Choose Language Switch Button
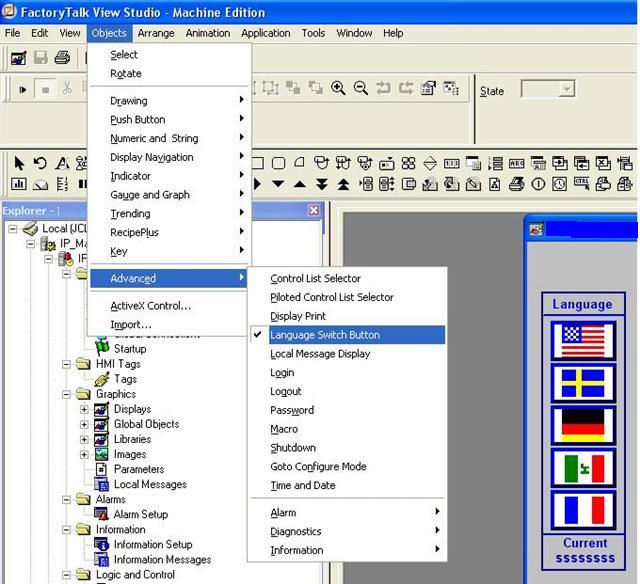The height and width of the screenshot is (584, 640). coord(347,335)
